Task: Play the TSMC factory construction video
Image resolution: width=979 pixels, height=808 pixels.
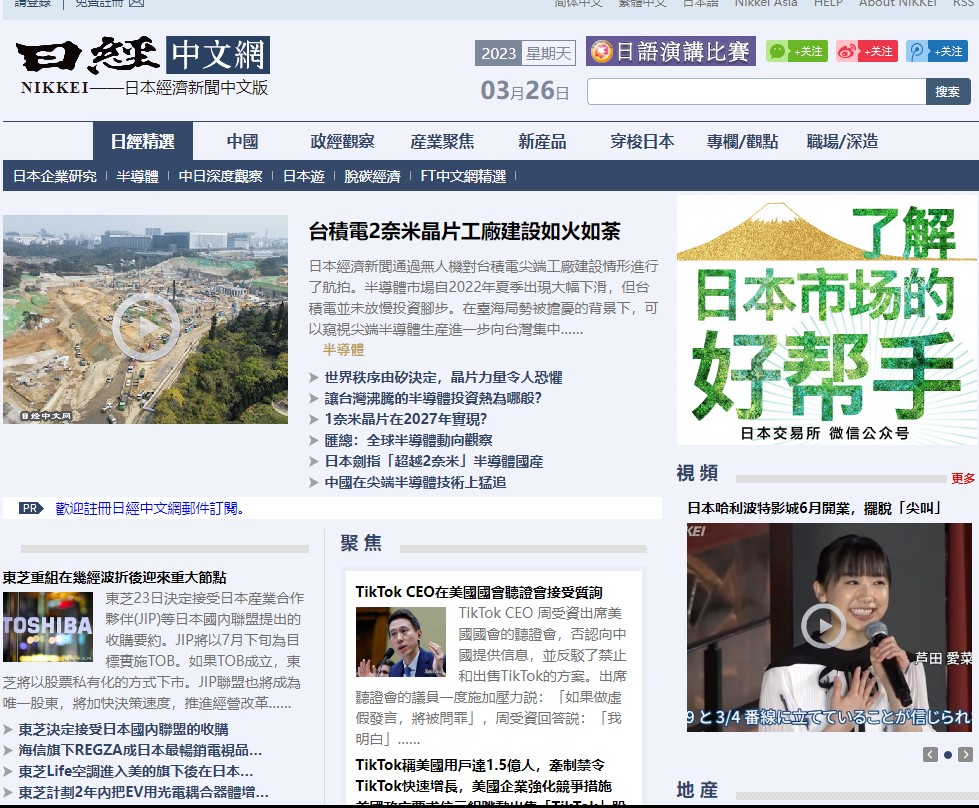Action: 146,325
